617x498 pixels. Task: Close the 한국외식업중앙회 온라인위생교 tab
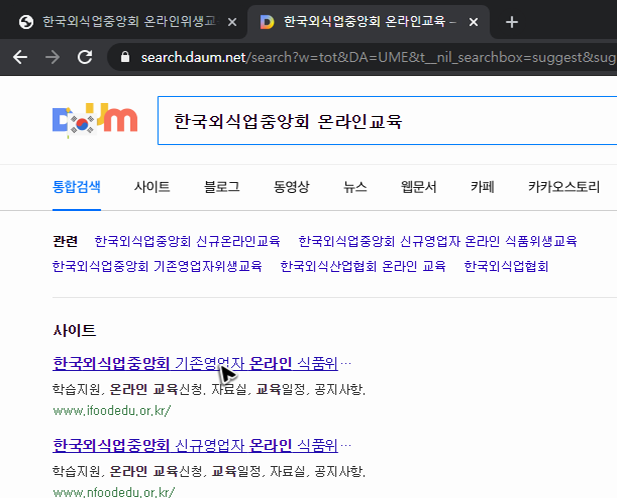[x=232, y=22]
